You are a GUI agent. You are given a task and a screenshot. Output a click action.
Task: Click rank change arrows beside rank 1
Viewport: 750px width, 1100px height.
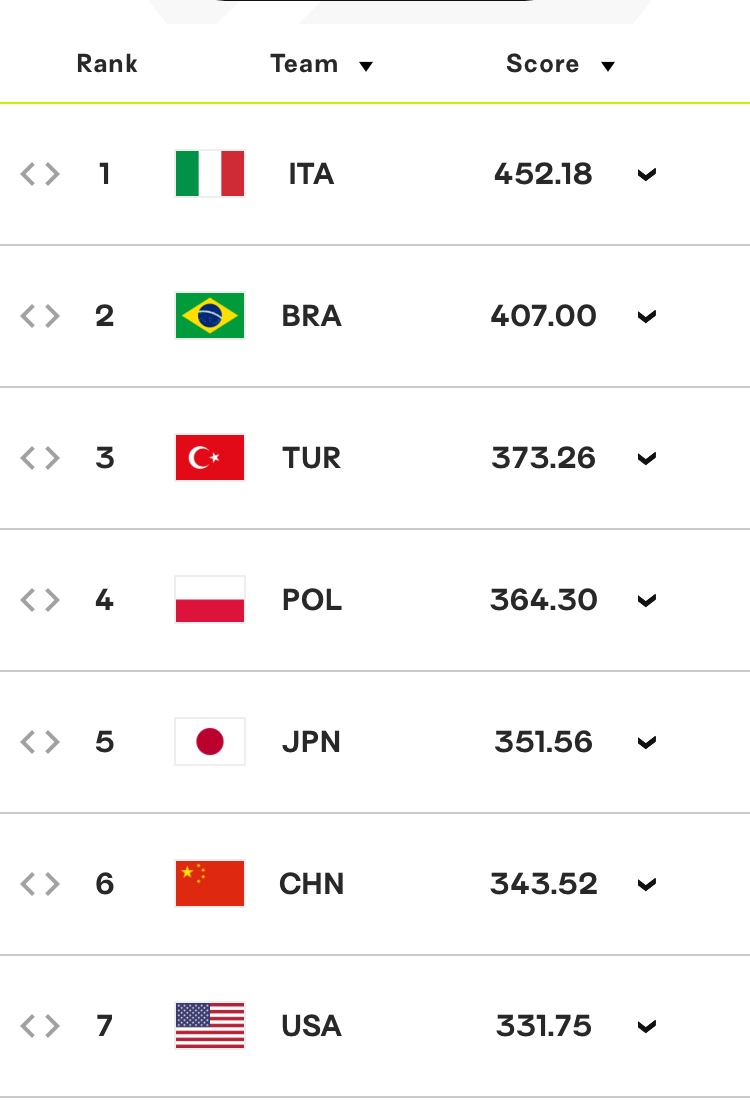click(x=40, y=175)
